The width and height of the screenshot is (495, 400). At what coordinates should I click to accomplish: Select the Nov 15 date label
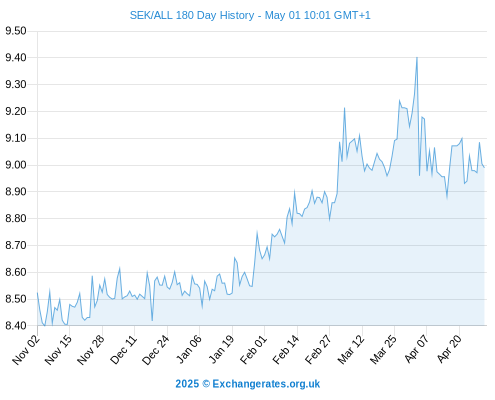(59, 349)
